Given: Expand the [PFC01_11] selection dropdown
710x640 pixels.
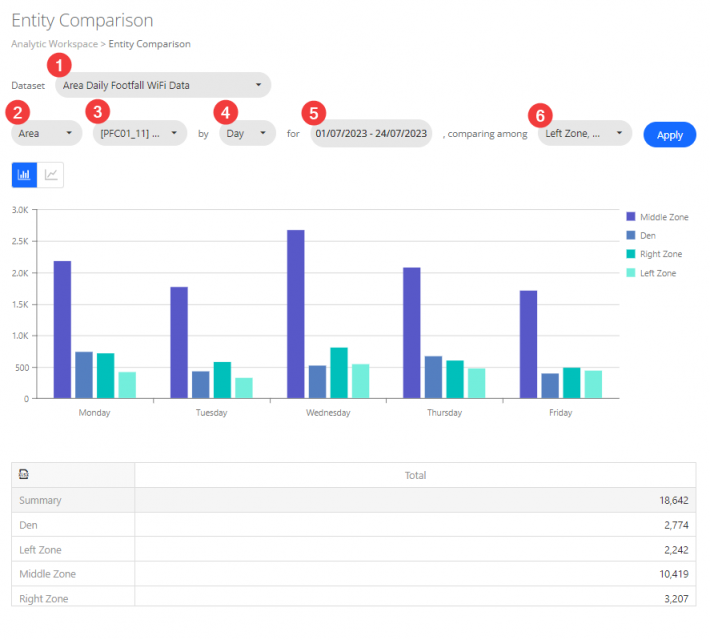Looking at the screenshot, I should coord(139,133).
